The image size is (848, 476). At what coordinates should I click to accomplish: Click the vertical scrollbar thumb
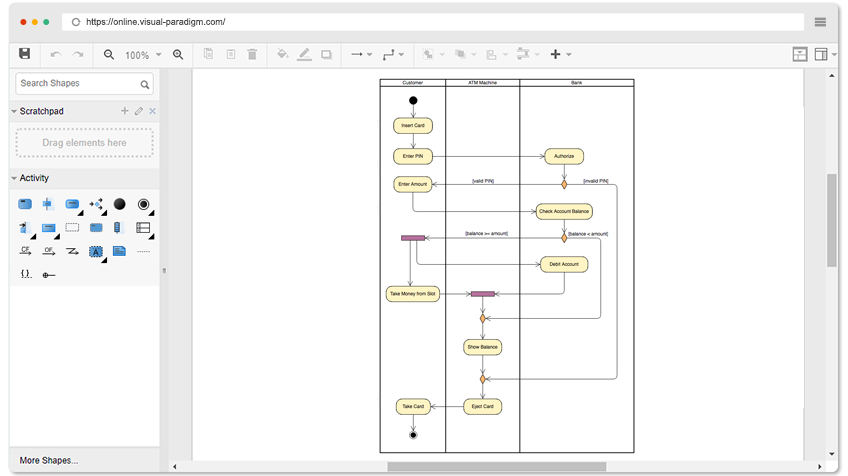pyautogui.click(x=832, y=220)
